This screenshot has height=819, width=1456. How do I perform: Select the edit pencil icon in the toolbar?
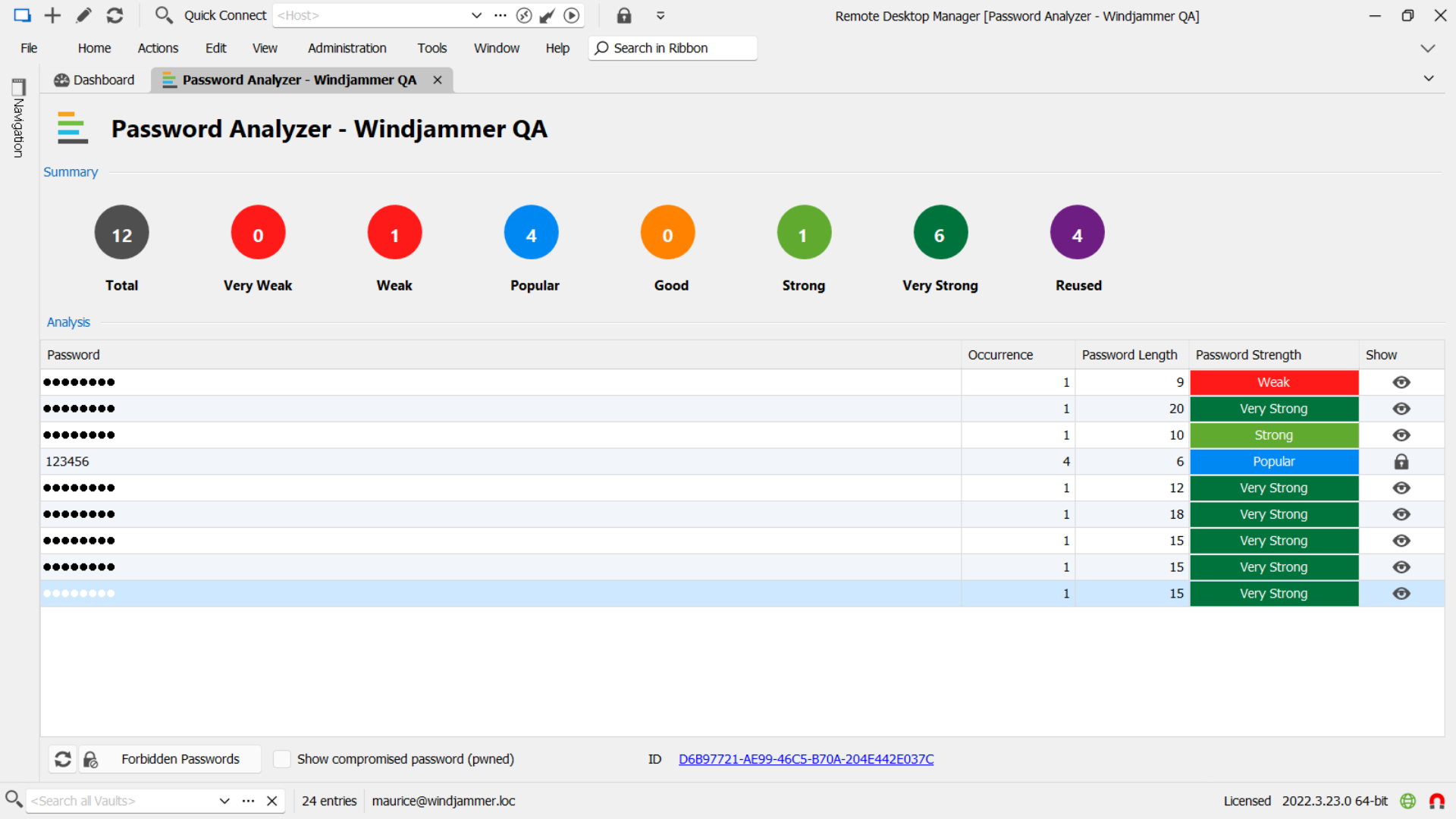83,15
